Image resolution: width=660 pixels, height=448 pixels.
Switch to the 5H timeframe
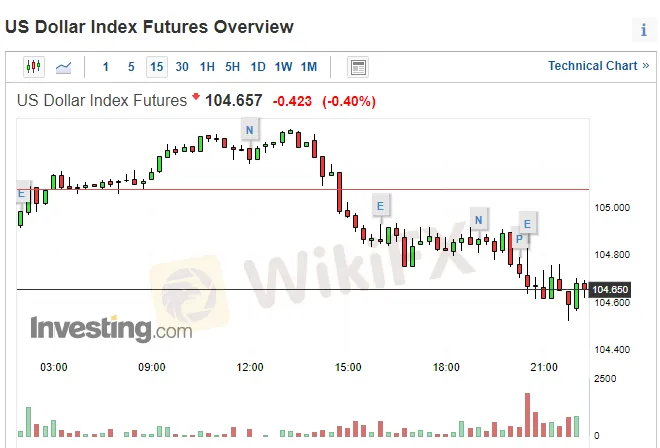(x=232, y=67)
